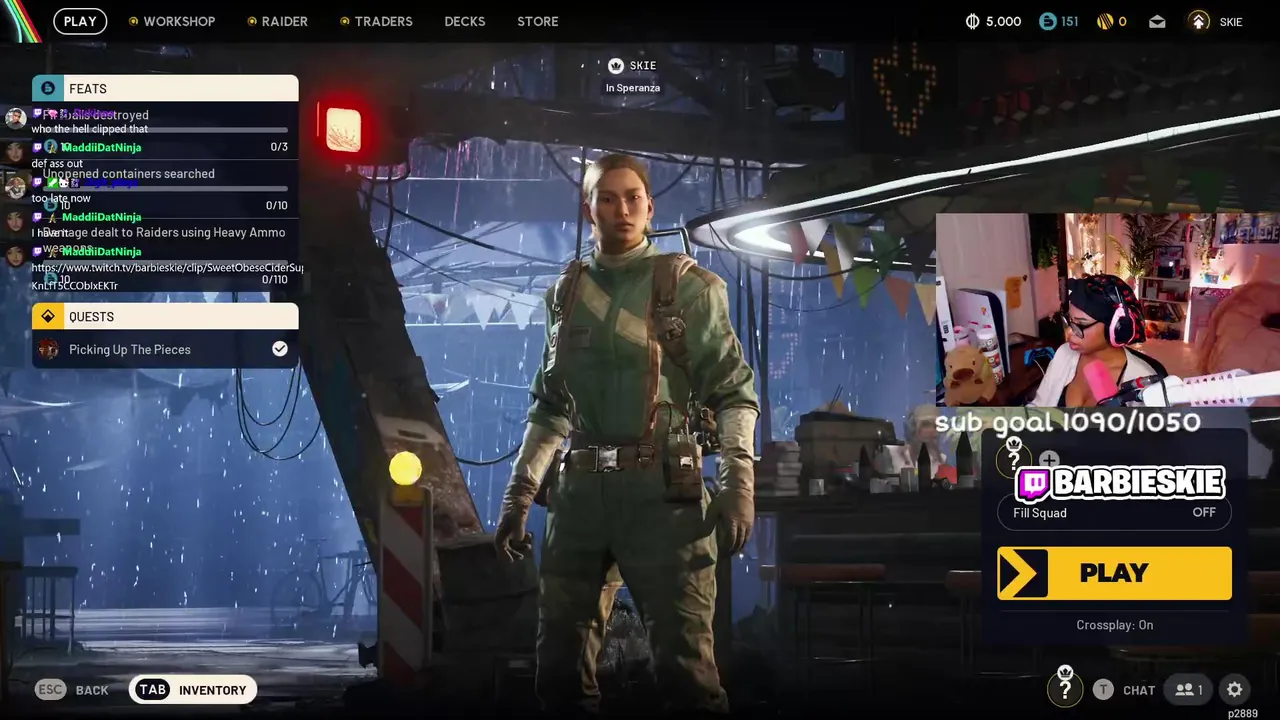Image resolution: width=1280 pixels, height=720 pixels.
Task: Click the emblem above SKIE In Speranza
Action: coord(616,65)
